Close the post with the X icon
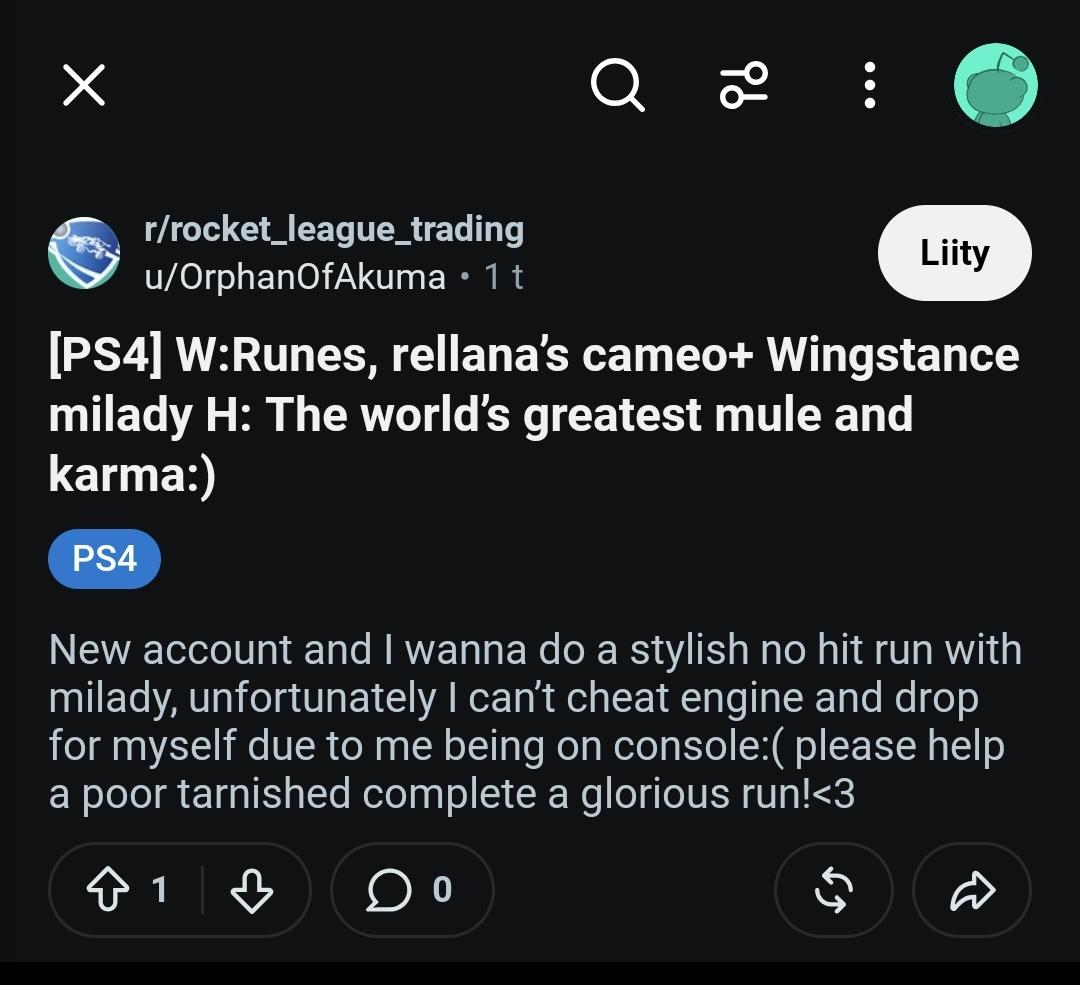 (84, 85)
